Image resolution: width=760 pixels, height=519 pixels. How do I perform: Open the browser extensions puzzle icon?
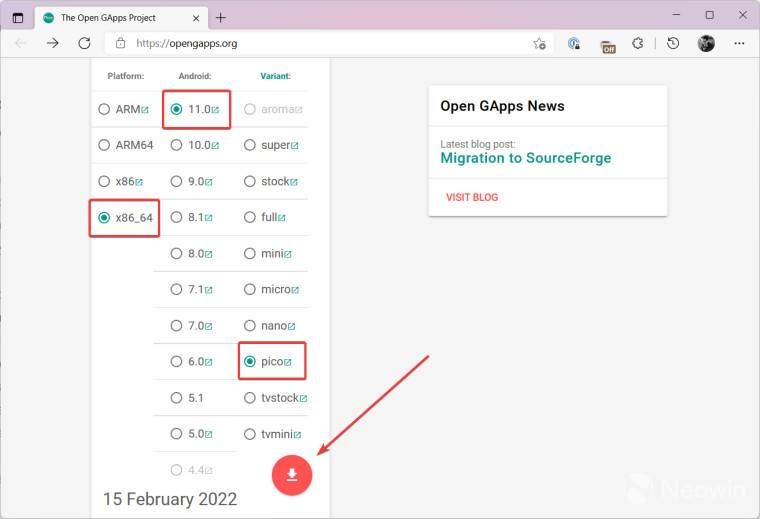[638, 44]
